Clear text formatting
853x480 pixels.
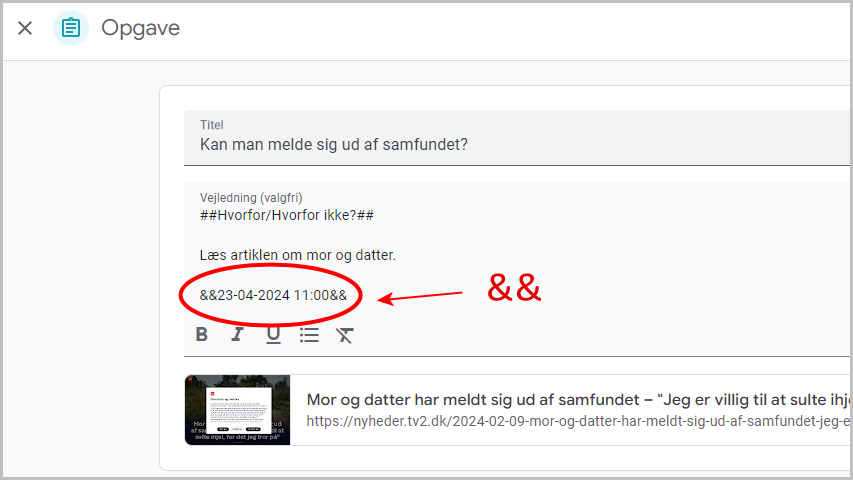click(x=345, y=335)
